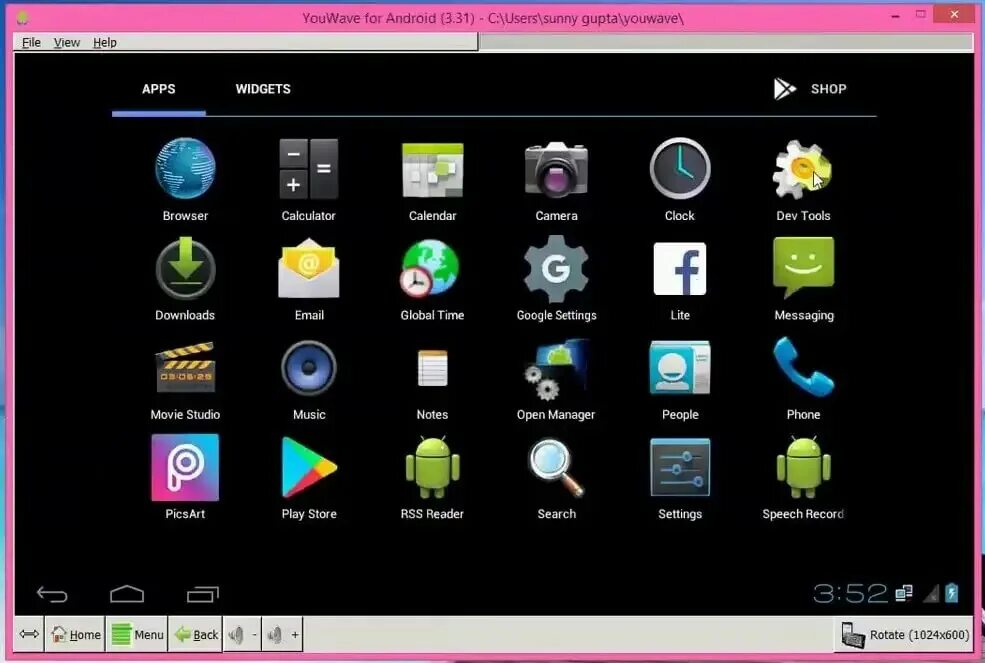Tap the Android home navigation outline
Screen dimensions: 985x663
(x=127, y=594)
